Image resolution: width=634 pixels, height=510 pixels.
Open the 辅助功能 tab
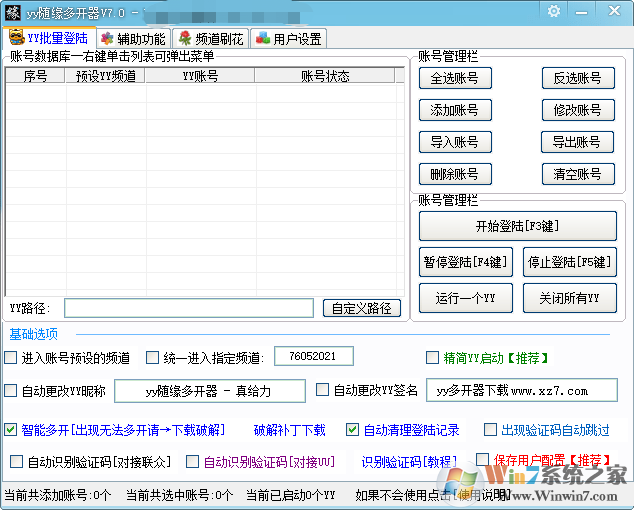pos(133,39)
